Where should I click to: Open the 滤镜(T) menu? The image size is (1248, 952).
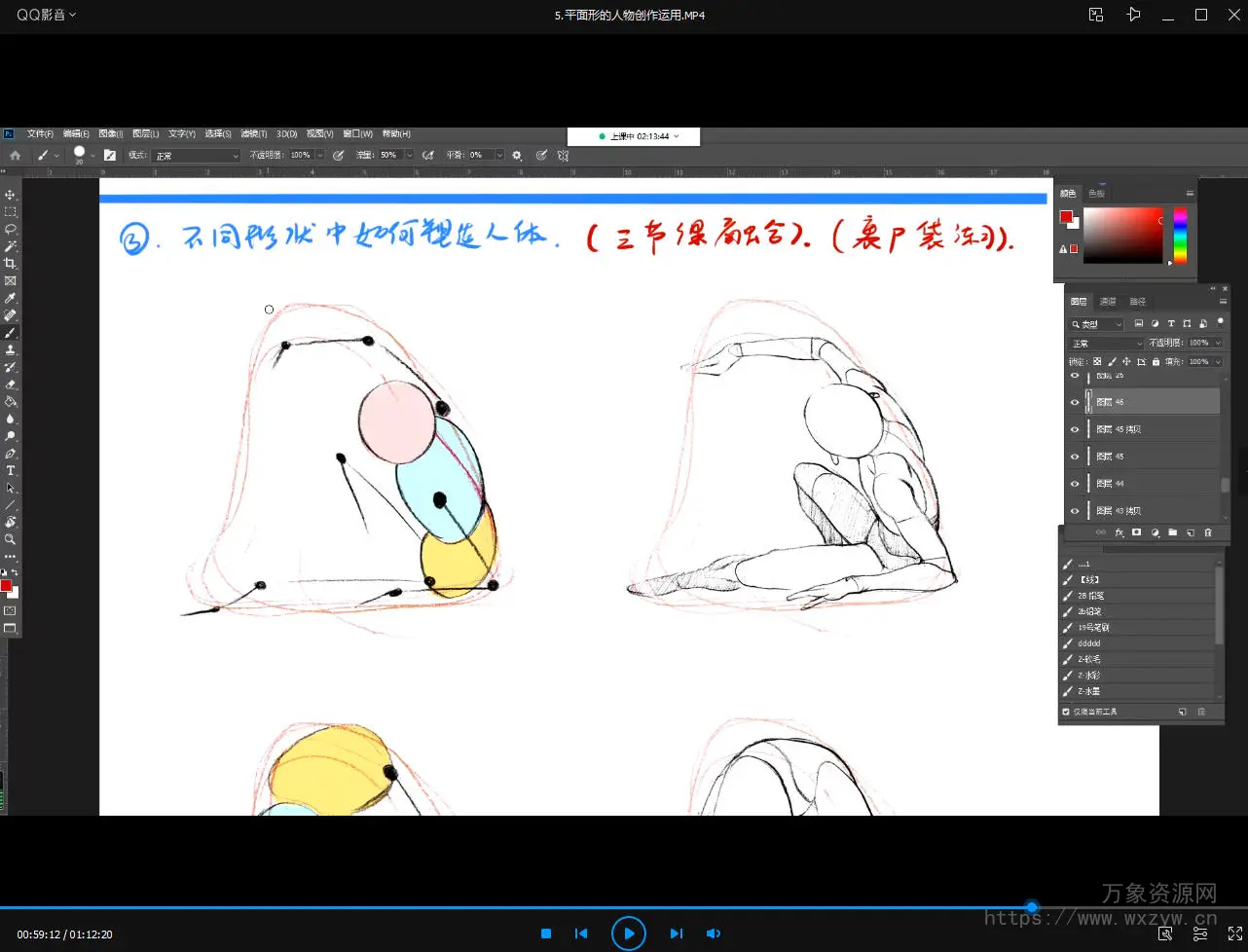(x=254, y=134)
